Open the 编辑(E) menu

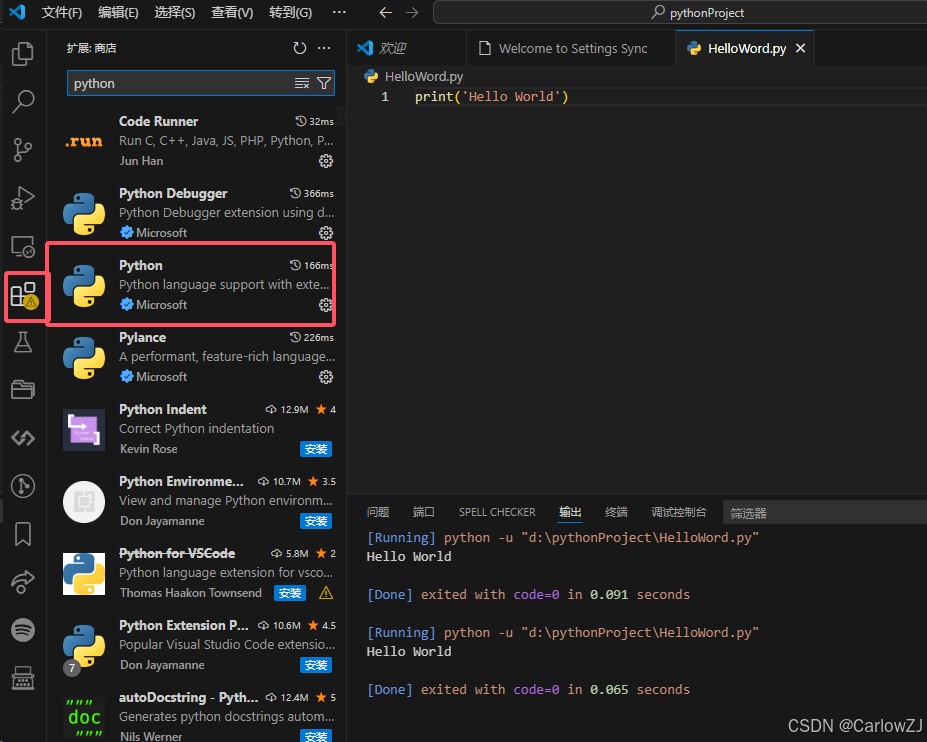click(x=118, y=12)
